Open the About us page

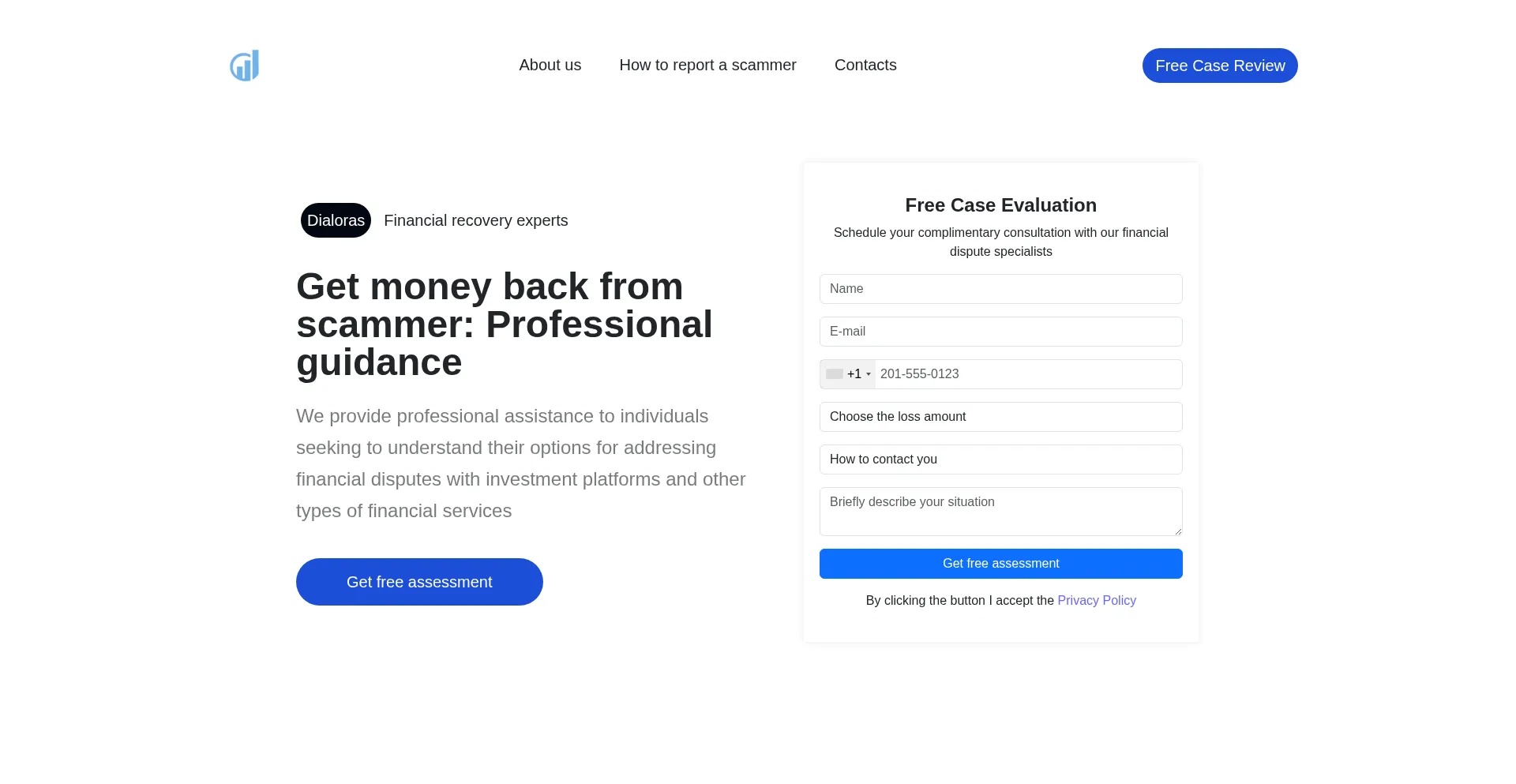pos(550,66)
